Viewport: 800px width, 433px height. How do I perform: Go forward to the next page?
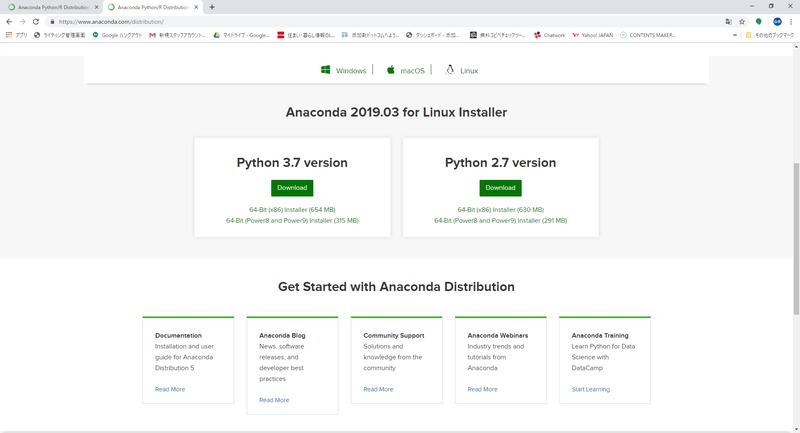[22, 21]
